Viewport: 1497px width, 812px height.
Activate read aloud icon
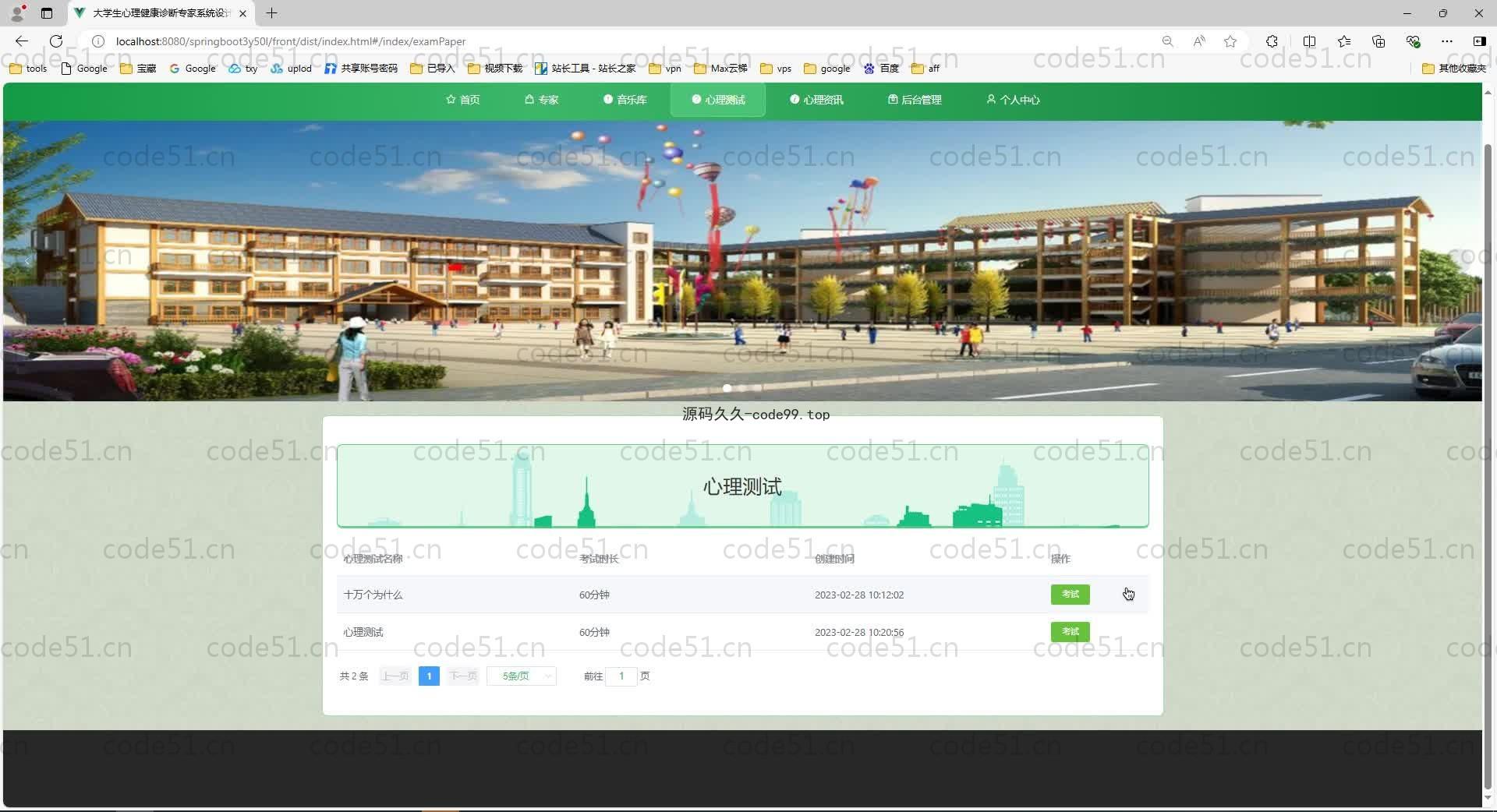[1199, 41]
